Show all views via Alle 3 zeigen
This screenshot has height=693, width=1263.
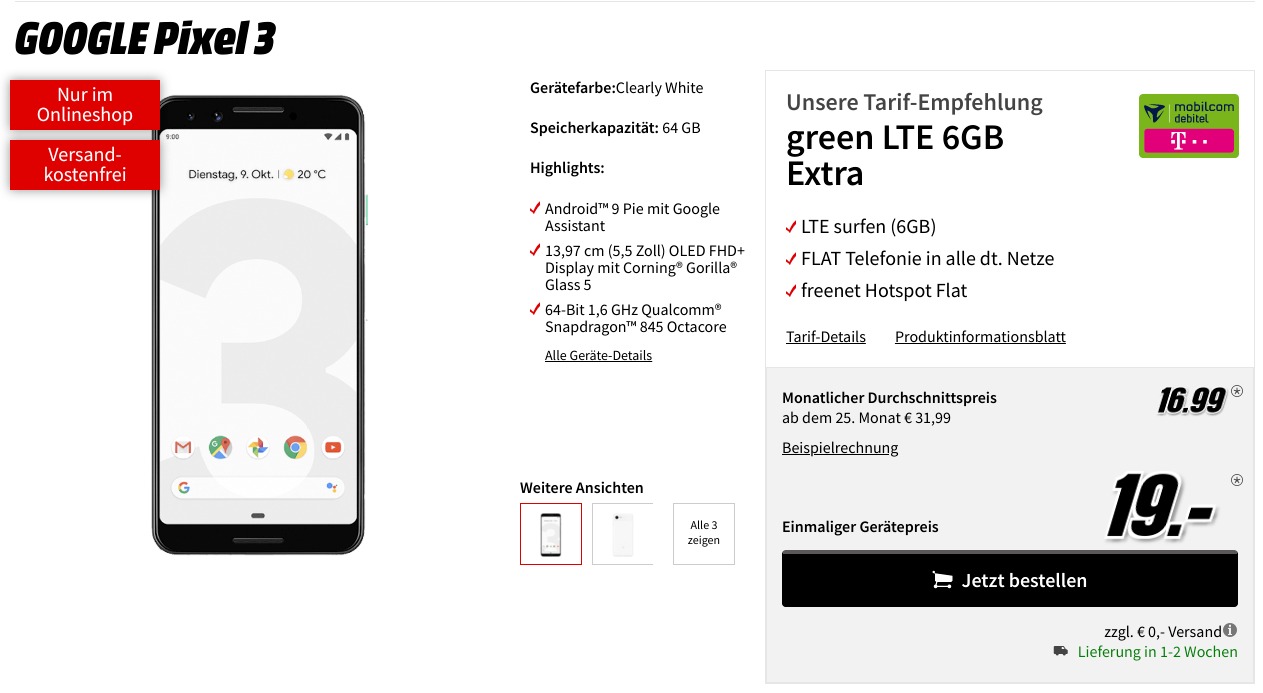point(704,534)
